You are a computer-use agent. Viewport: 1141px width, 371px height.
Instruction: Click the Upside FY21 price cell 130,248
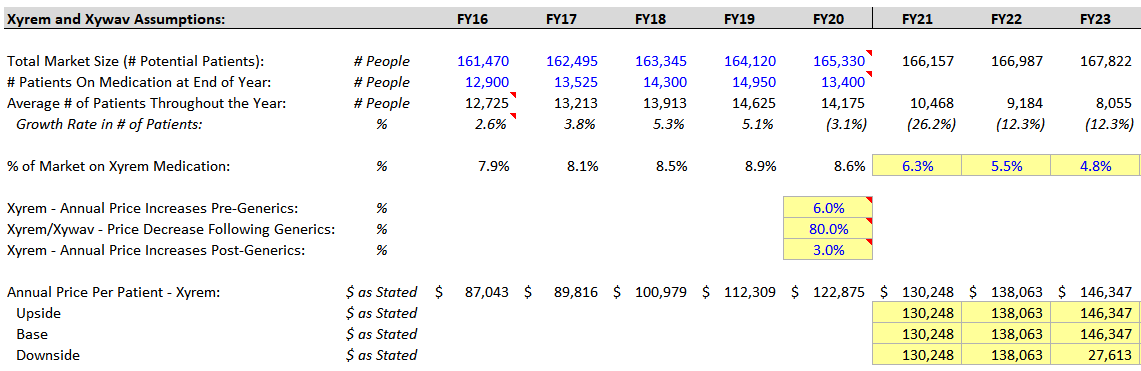[918, 313]
